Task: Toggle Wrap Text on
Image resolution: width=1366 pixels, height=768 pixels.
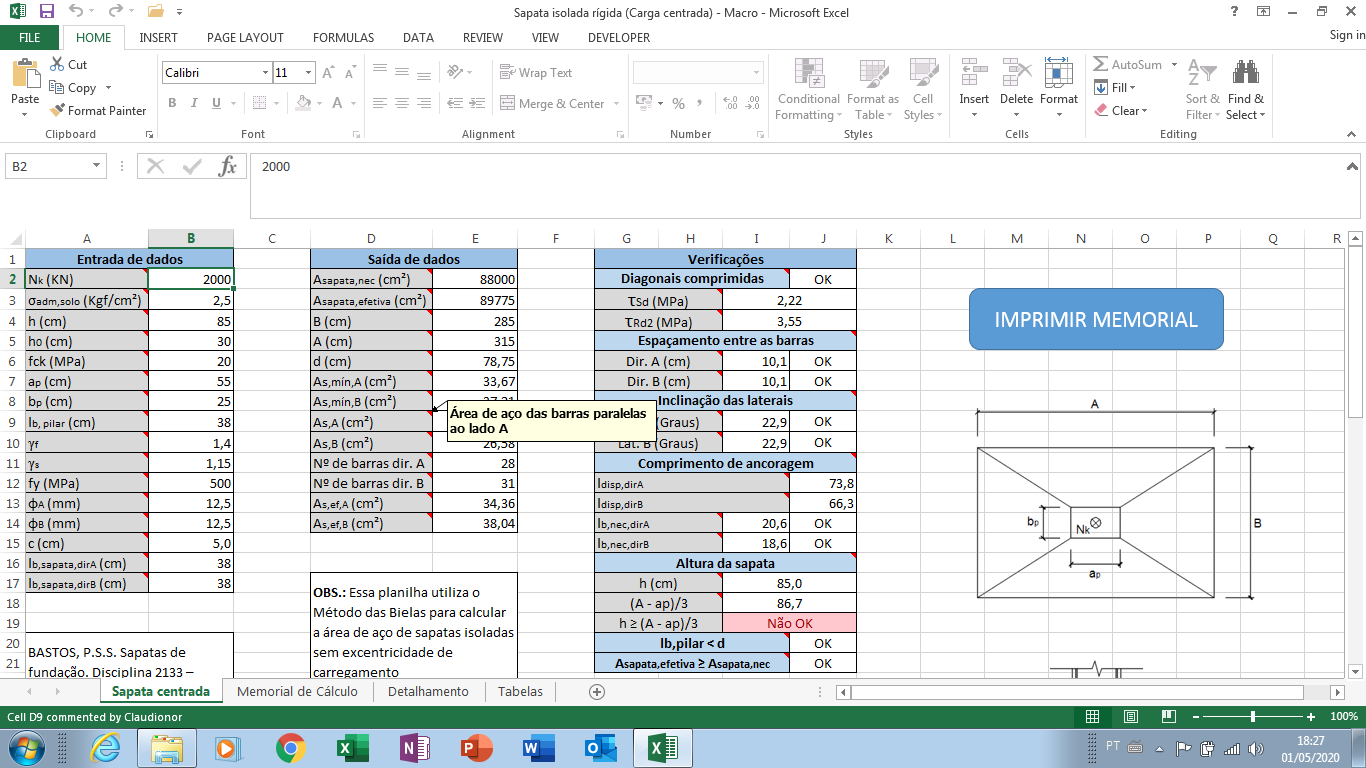Action: (537, 73)
